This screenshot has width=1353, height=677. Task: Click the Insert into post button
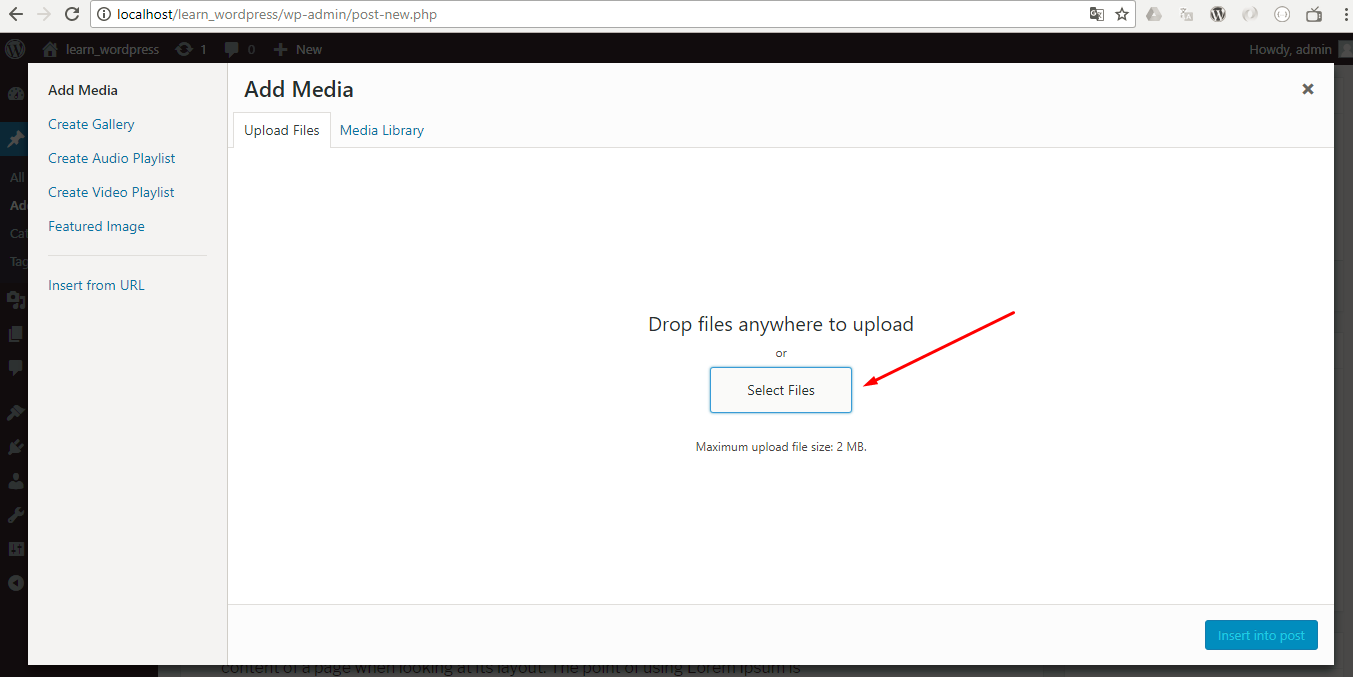(1261, 635)
